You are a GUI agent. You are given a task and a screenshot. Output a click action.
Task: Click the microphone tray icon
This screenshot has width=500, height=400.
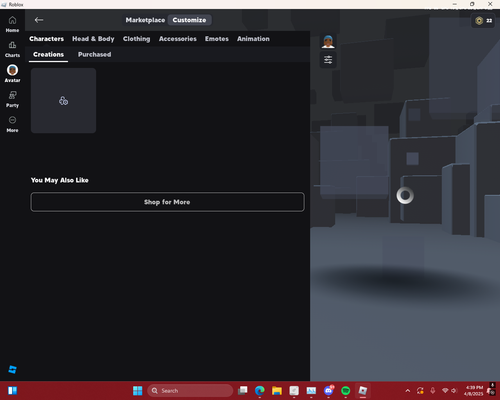click(433, 391)
